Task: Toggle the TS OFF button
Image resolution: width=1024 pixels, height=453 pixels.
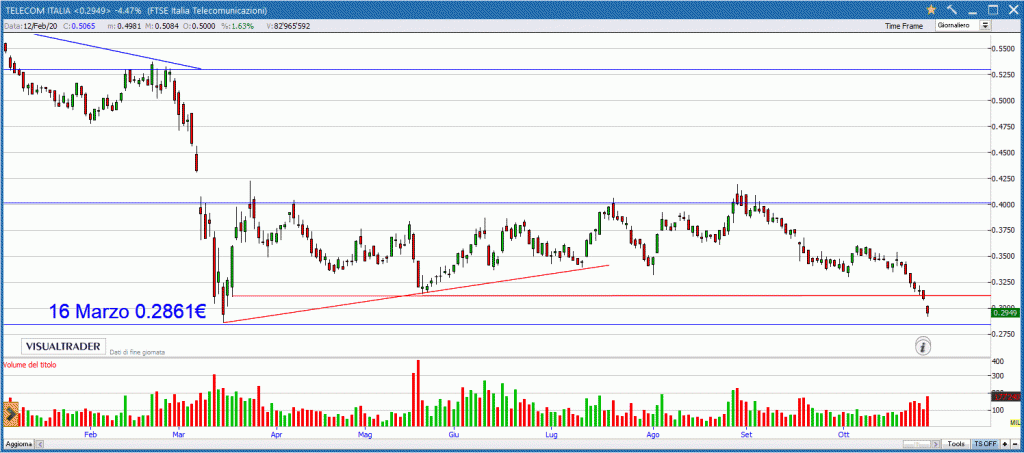Action: (985, 444)
